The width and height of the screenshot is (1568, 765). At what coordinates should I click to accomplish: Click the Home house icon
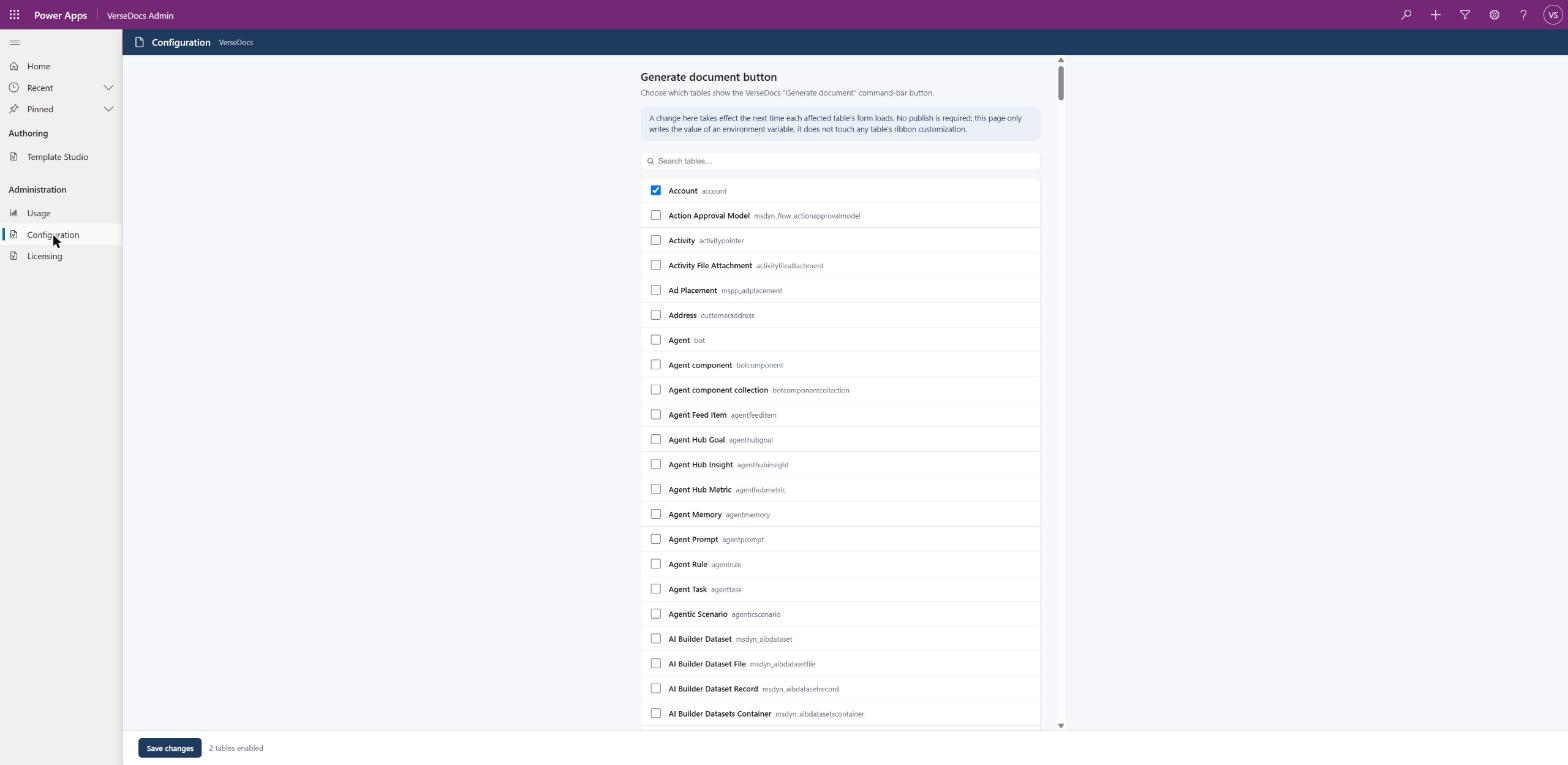(x=14, y=66)
